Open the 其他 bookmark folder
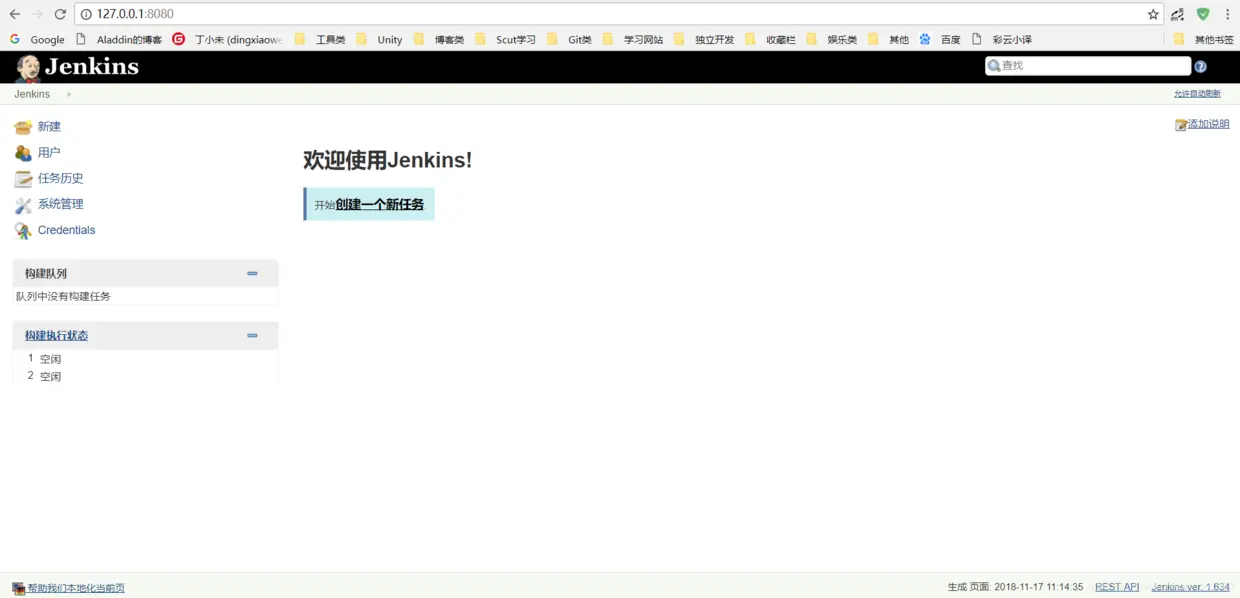 (888, 40)
